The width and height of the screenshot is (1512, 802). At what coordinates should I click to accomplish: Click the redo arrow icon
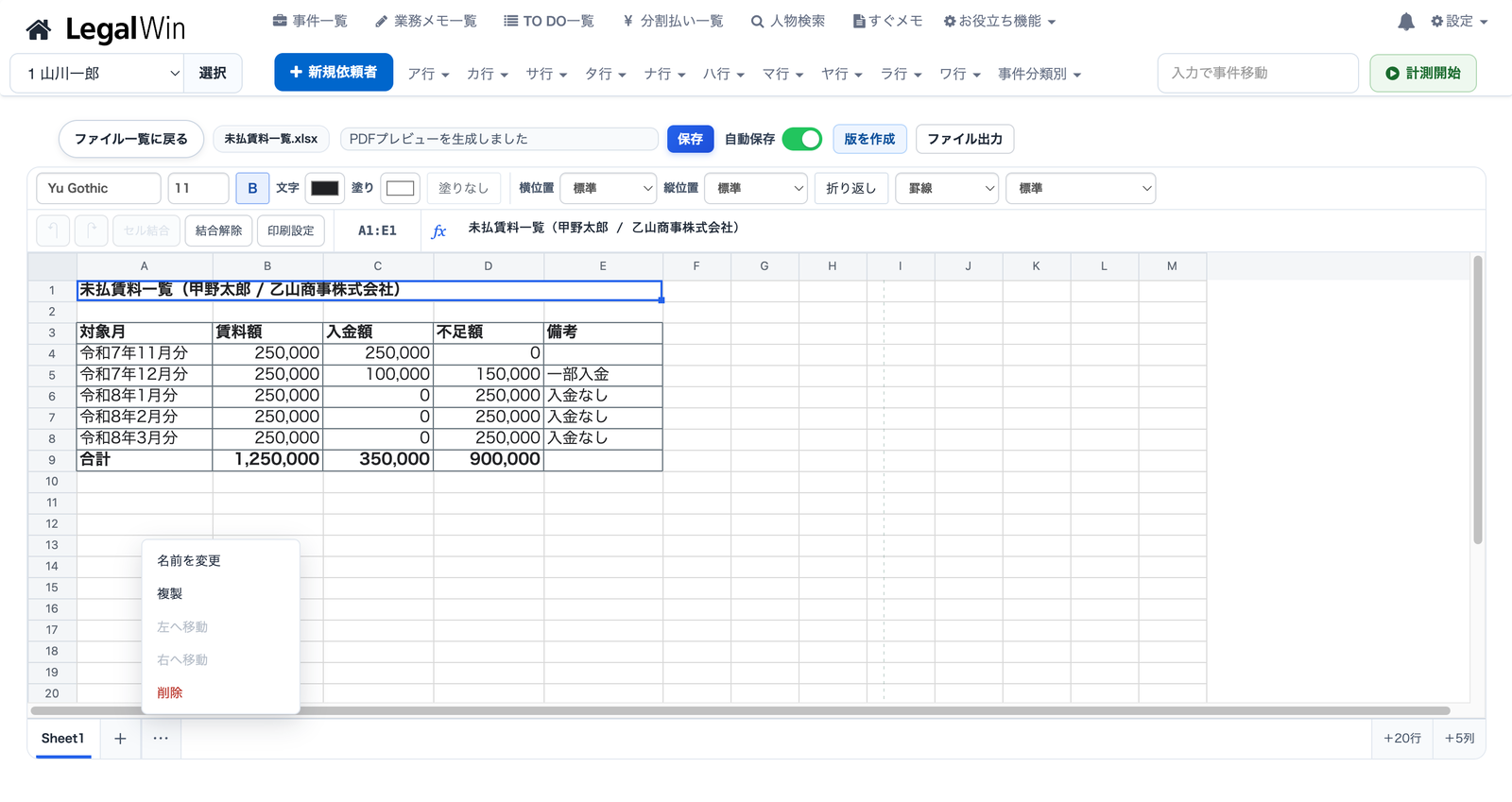pyautogui.click(x=91, y=230)
